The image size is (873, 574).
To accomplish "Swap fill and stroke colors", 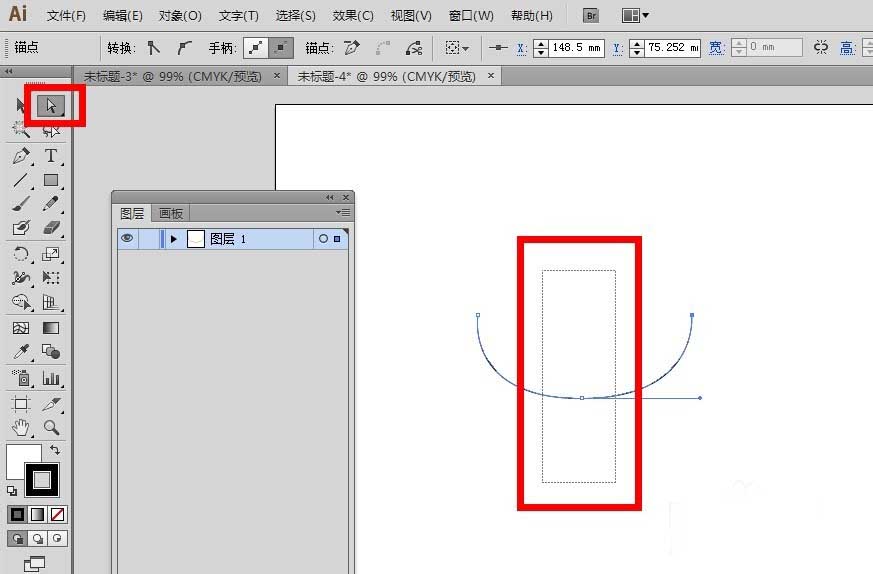I will tap(55, 449).
